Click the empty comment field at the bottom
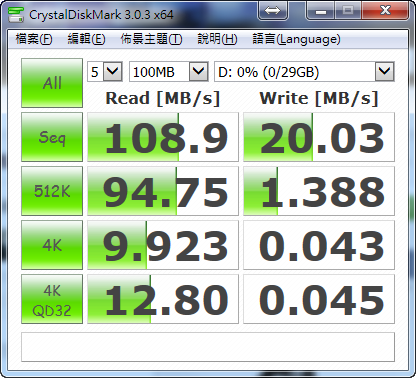Image resolution: width=416 pixels, height=378 pixels. [208, 347]
